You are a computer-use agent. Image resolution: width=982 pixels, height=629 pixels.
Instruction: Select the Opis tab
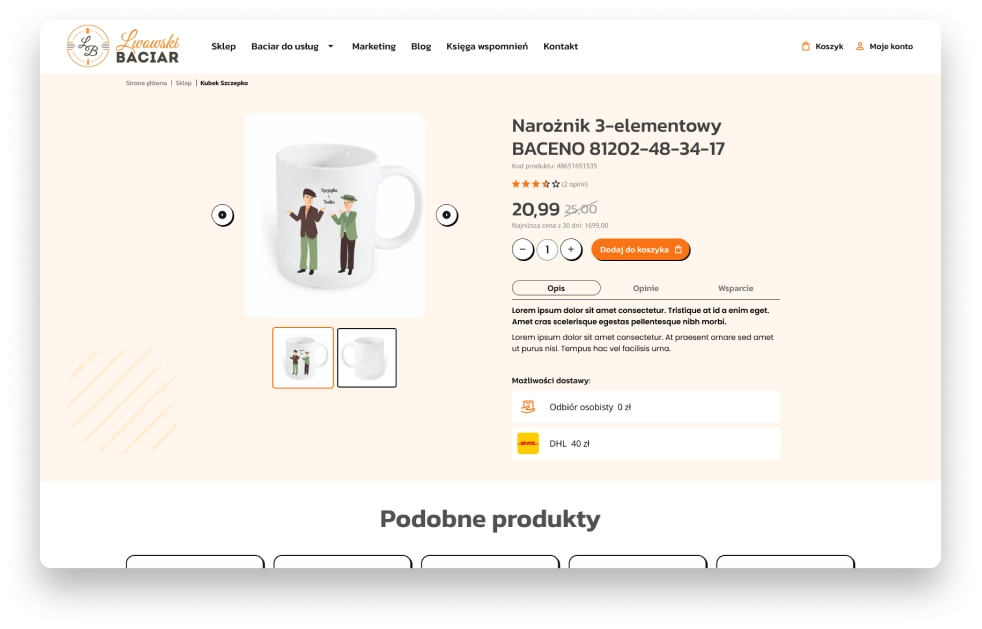click(556, 288)
